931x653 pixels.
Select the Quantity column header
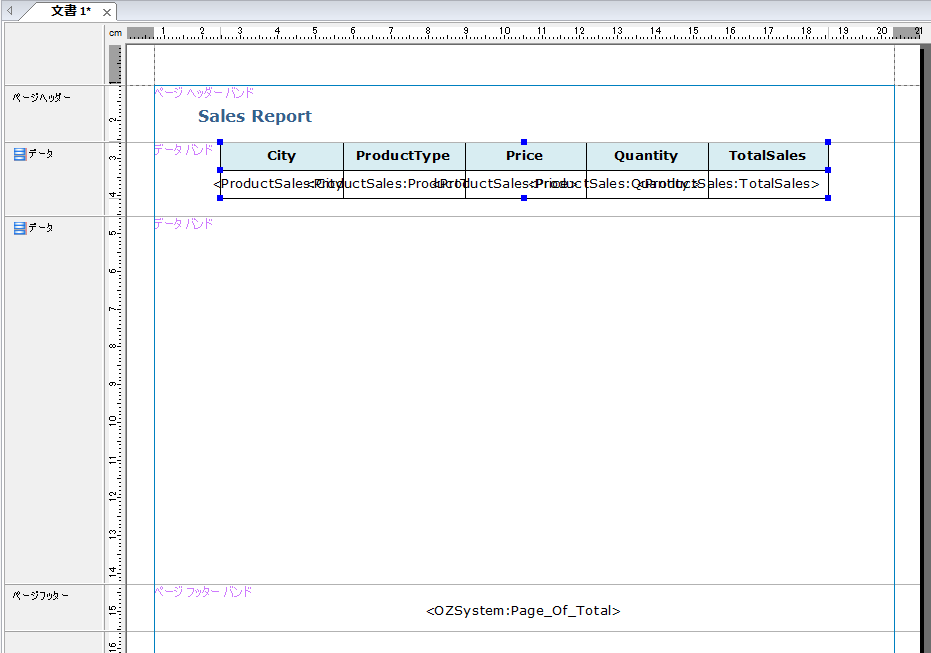(x=646, y=156)
